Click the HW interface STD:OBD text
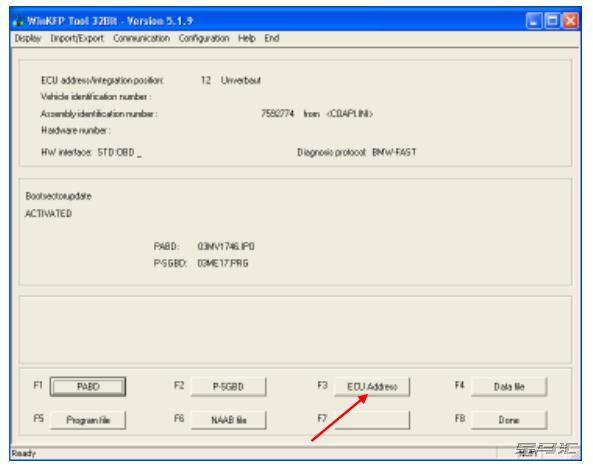 coord(91,152)
